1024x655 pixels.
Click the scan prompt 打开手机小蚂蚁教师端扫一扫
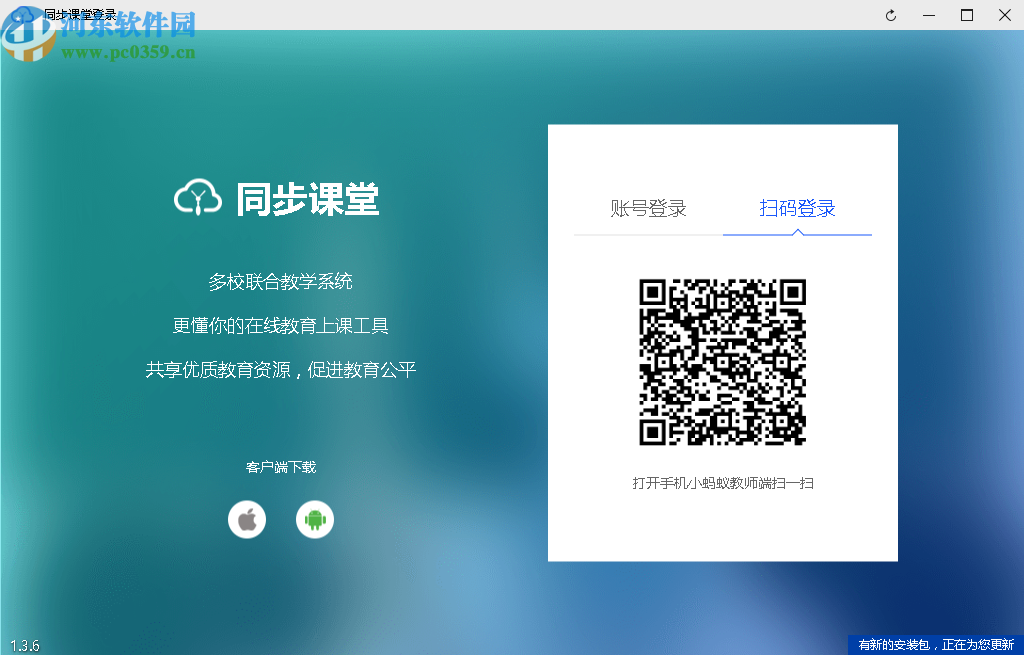pos(722,481)
